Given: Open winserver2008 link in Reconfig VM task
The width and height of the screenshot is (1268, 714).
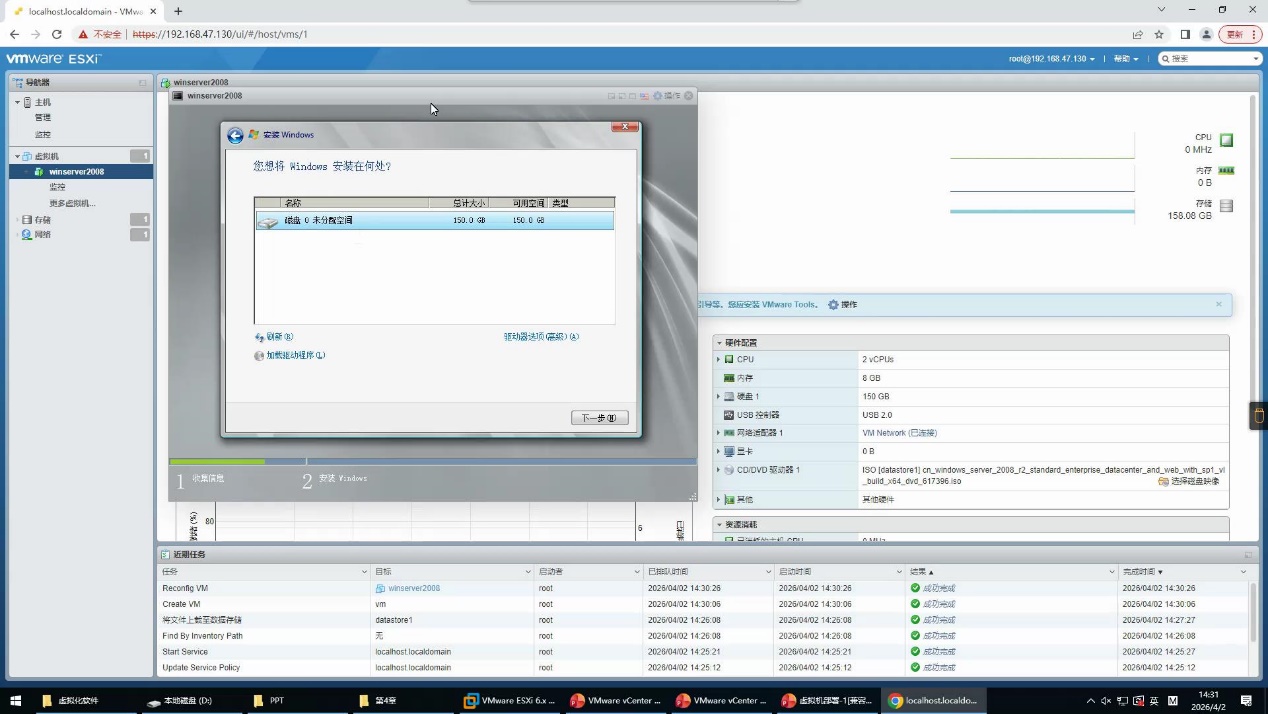Looking at the screenshot, I should pyautogui.click(x=413, y=588).
